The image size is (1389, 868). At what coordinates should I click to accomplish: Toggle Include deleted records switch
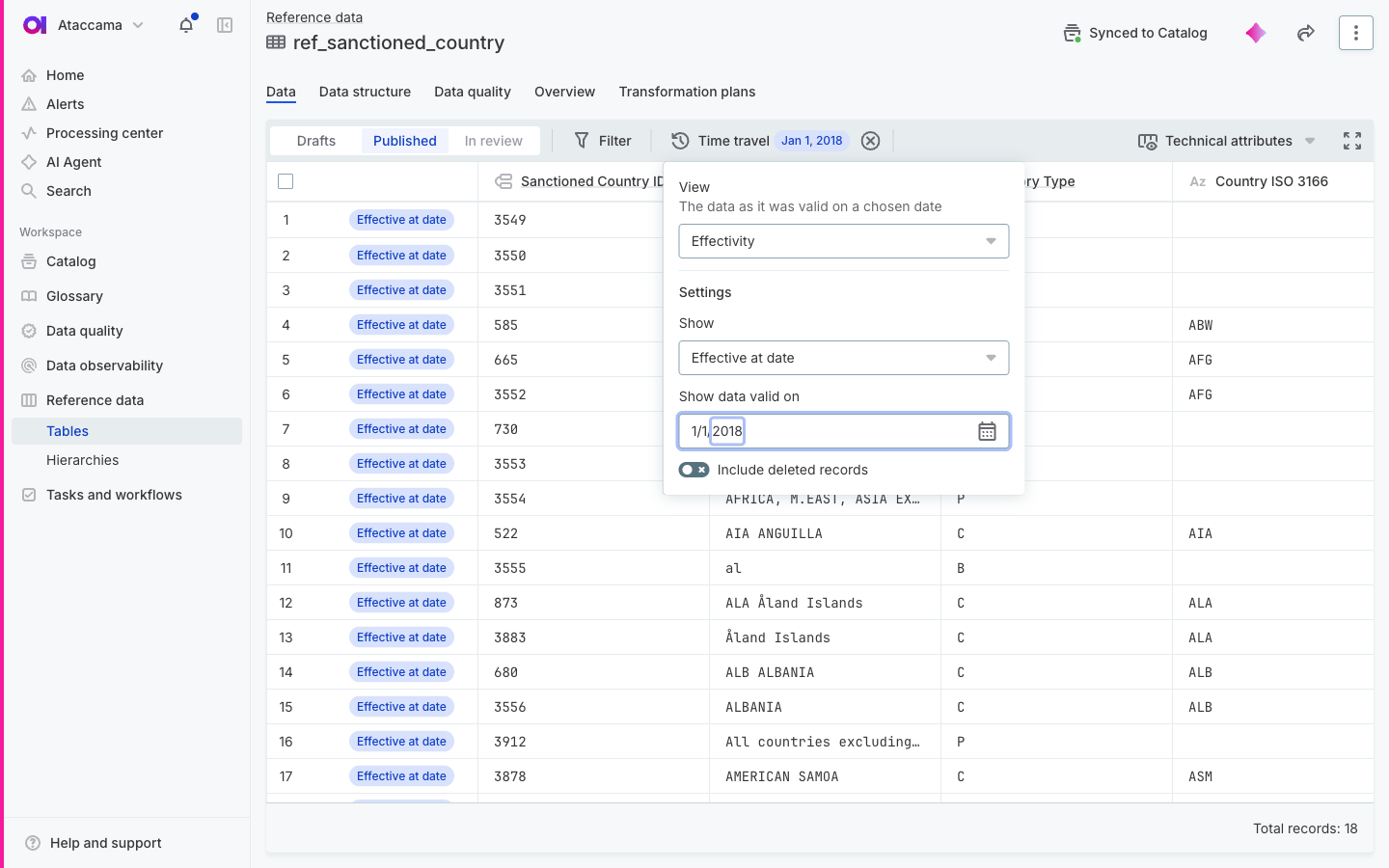tap(694, 470)
